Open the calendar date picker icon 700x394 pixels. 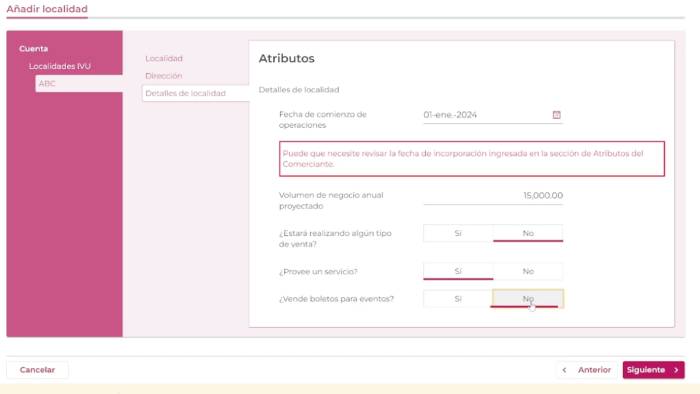556,115
